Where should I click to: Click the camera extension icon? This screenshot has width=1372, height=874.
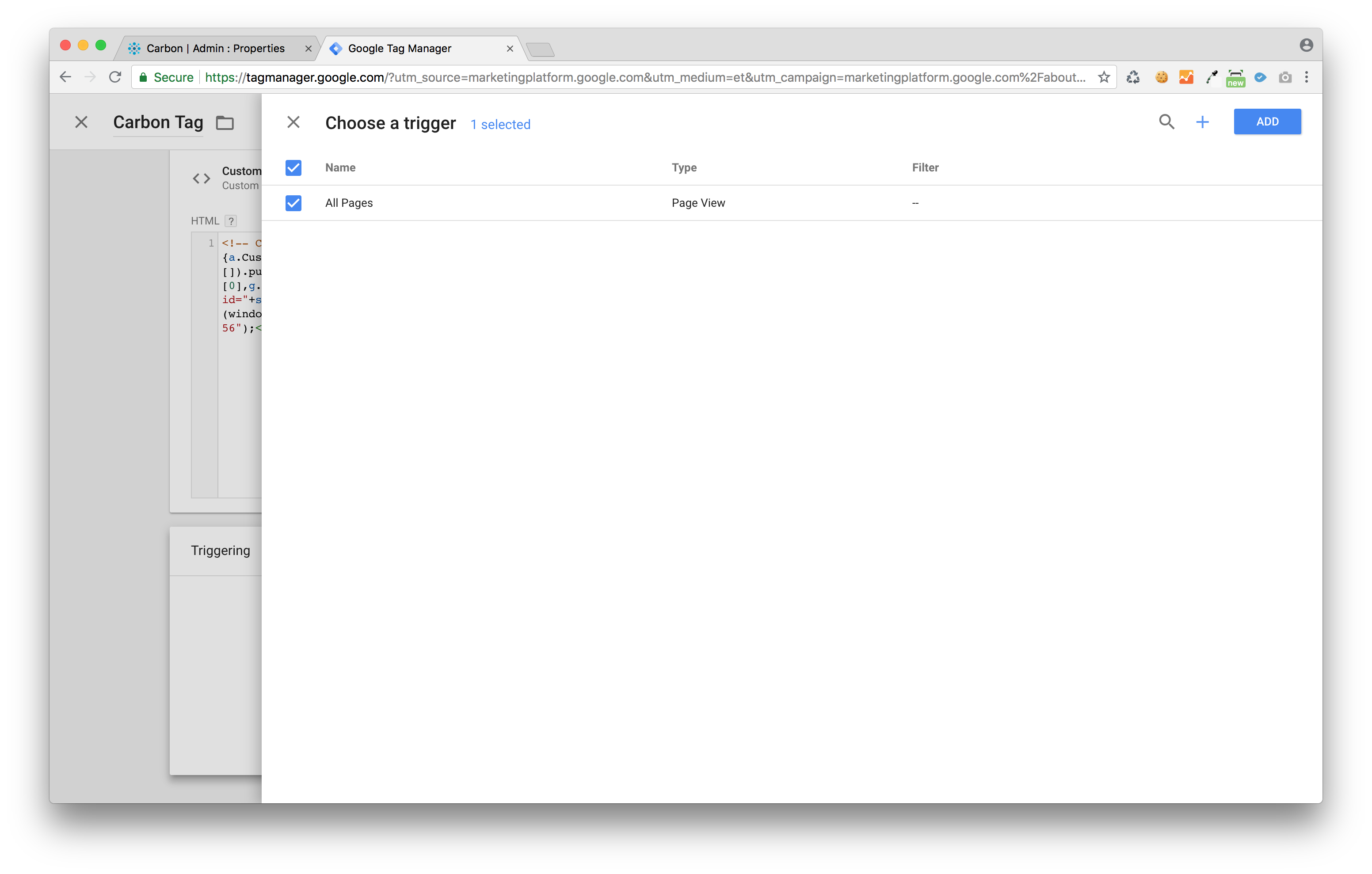[1285, 77]
